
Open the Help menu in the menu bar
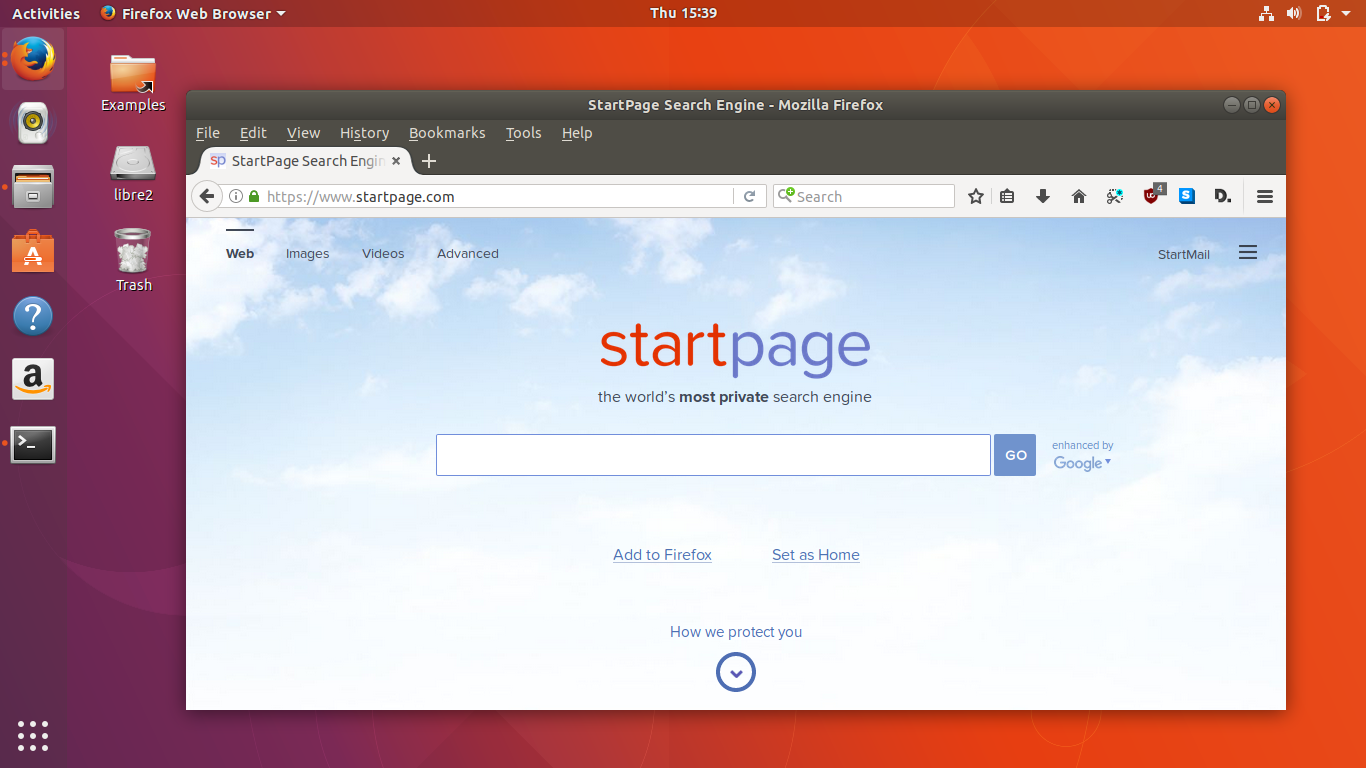tap(577, 133)
